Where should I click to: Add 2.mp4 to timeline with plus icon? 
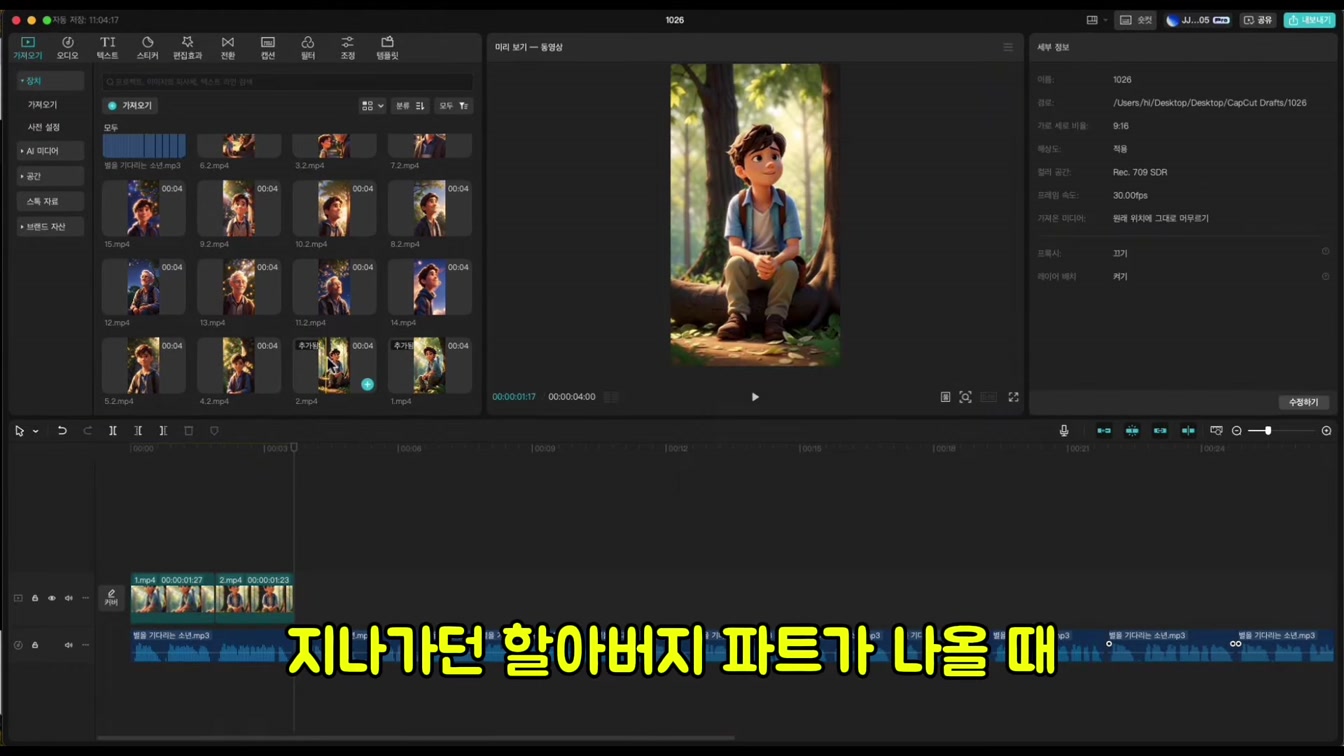pyautogui.click(x=367, y=384)
